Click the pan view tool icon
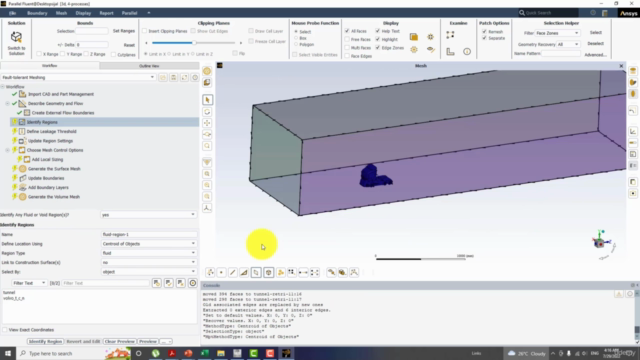This screenshot has height=360, width=640. pos(207,123)
